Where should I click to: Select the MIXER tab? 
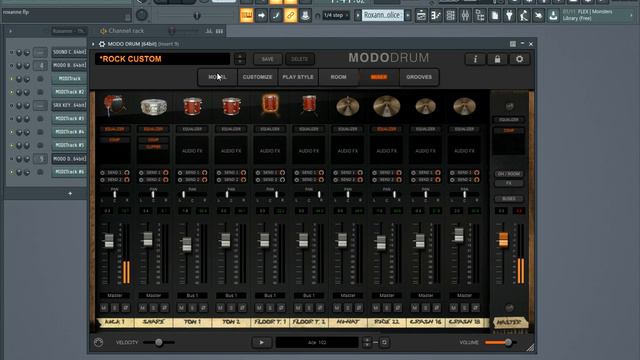click(x=379, y=77)
